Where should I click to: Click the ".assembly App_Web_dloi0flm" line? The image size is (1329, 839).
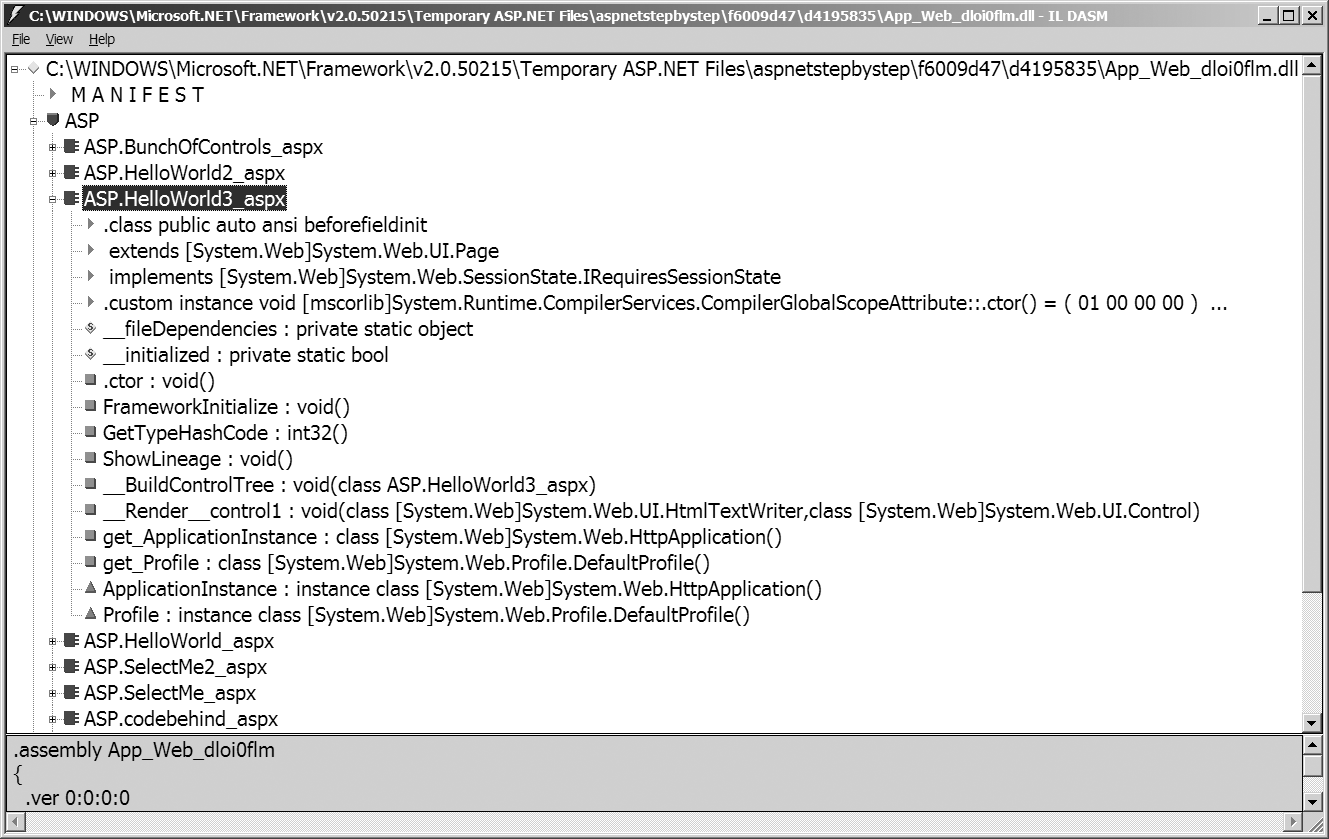pyautogui.click(x=144, y=750)
